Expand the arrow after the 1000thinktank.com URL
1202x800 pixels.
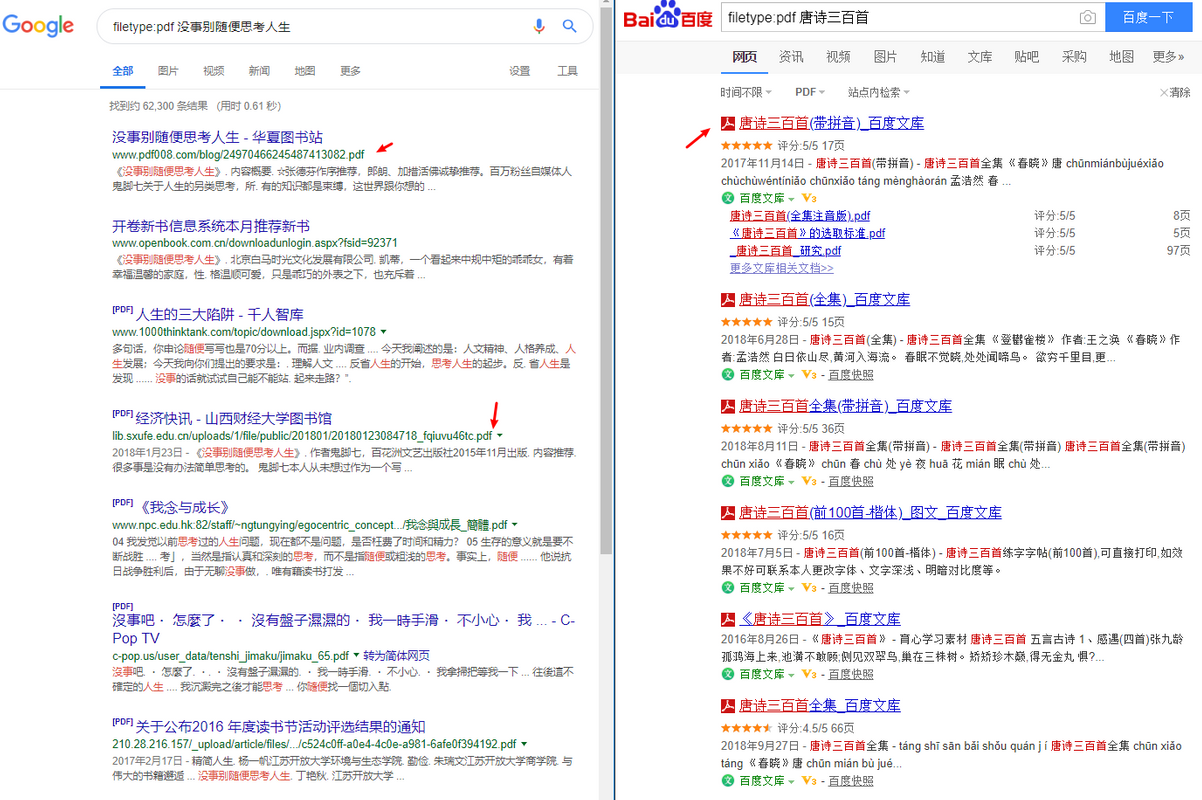(x=384, y=332)
